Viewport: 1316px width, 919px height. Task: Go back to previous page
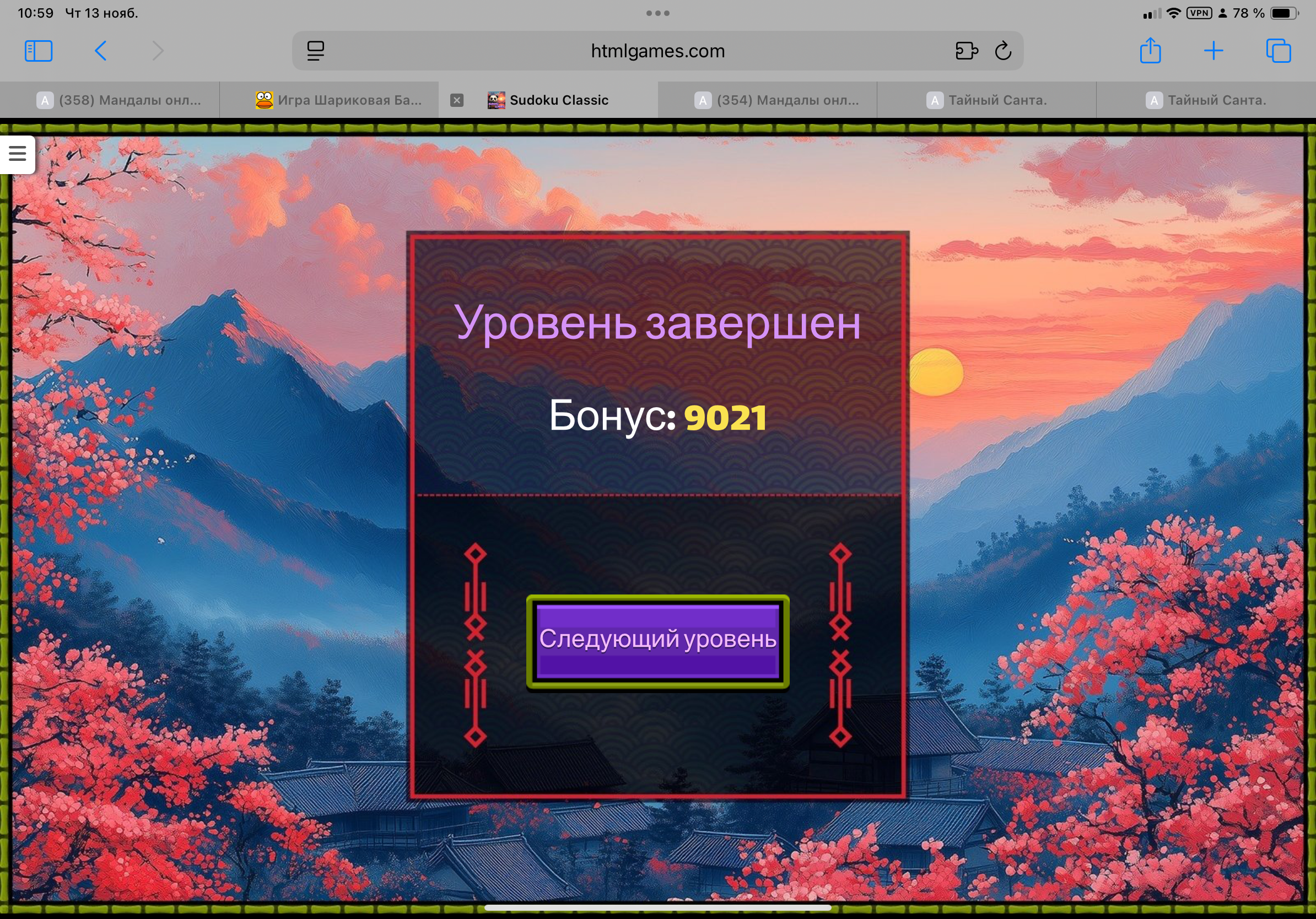[x=100, y=51]
